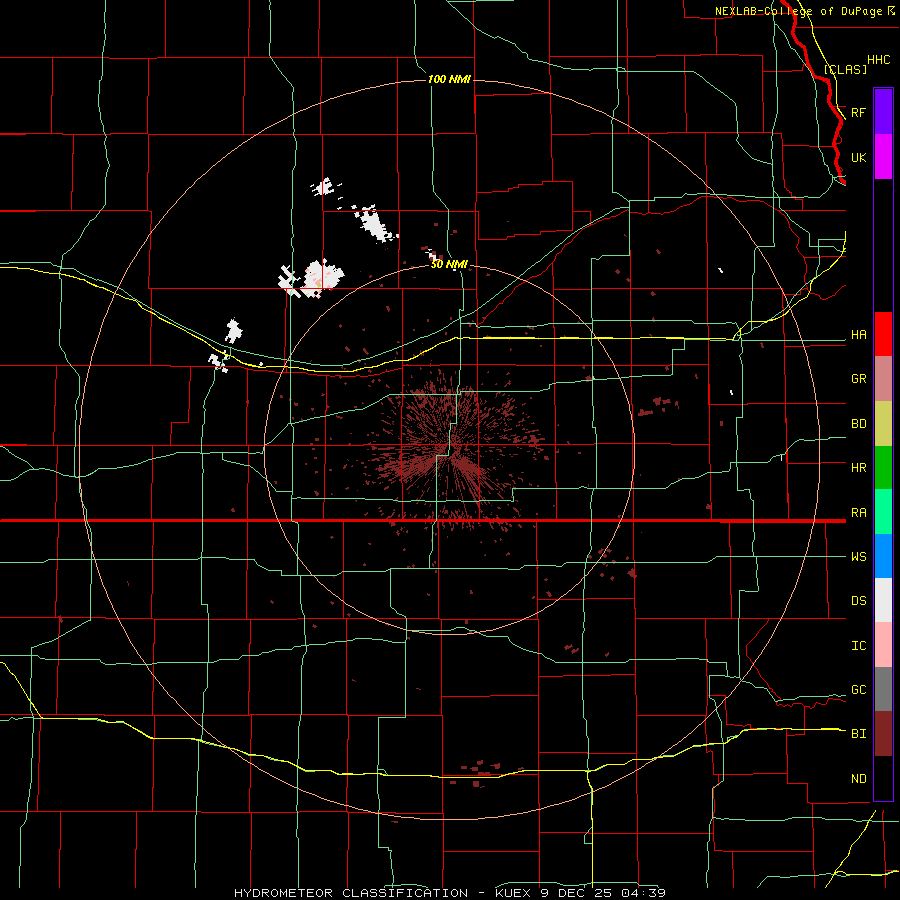This screenshot has width=900, height=900.
Task: Click the 'NEXLAB-College of DuPage' credit text
Action: point(798,11)
